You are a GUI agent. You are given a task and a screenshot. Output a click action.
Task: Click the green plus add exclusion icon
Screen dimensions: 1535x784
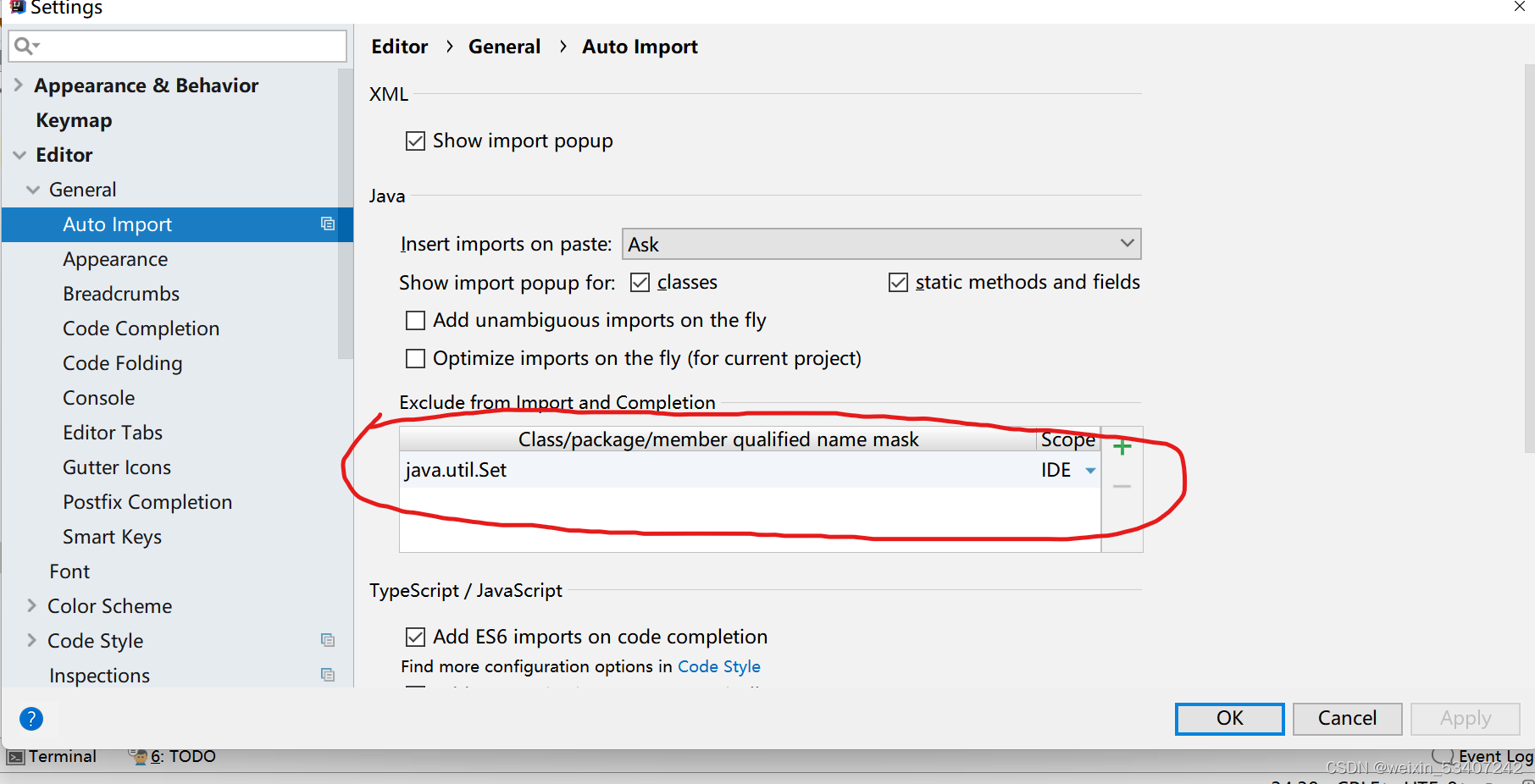tap(1122, 447)
